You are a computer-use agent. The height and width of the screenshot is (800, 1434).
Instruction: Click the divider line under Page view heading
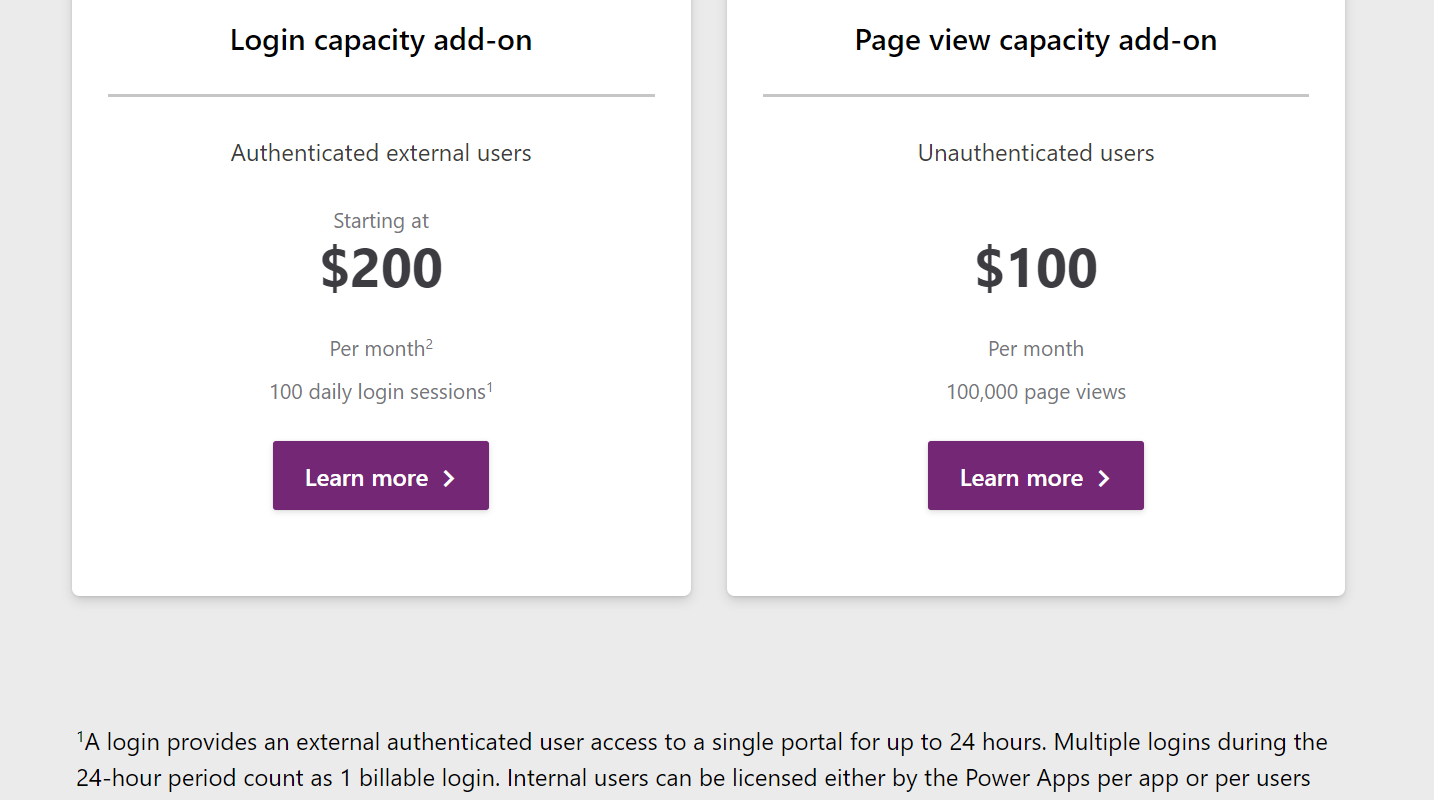coord(1036,95)
